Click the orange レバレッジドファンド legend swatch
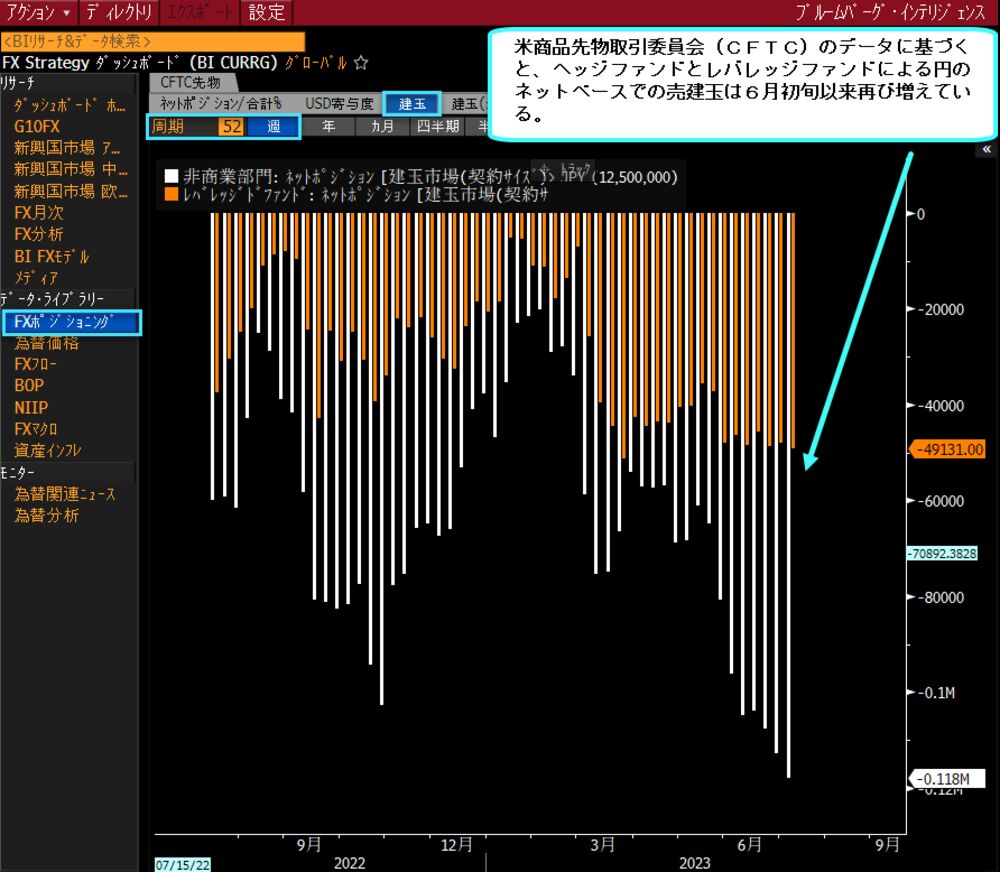The height and width of the screenshot is (872, 1000). [x=171, y=195]
